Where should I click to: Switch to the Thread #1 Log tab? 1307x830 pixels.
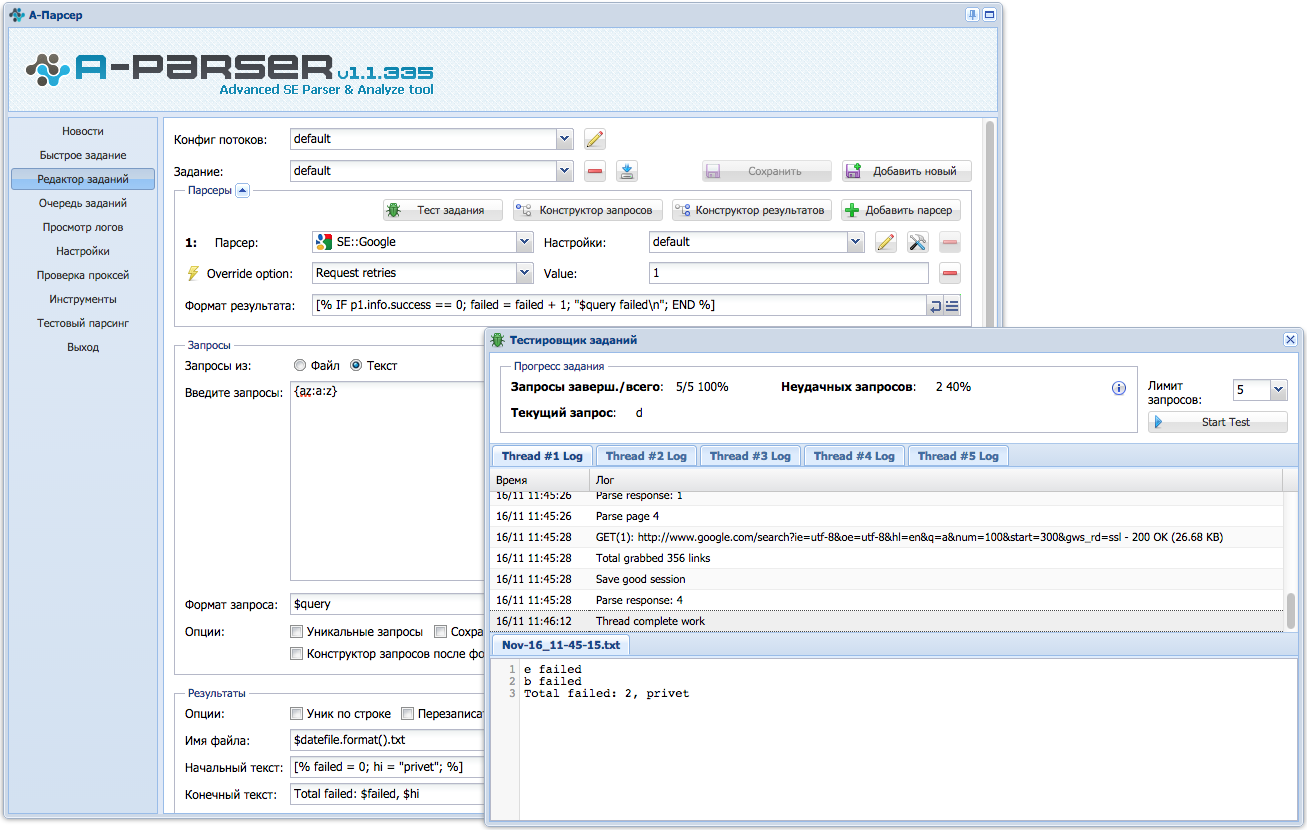click(542, 456)
